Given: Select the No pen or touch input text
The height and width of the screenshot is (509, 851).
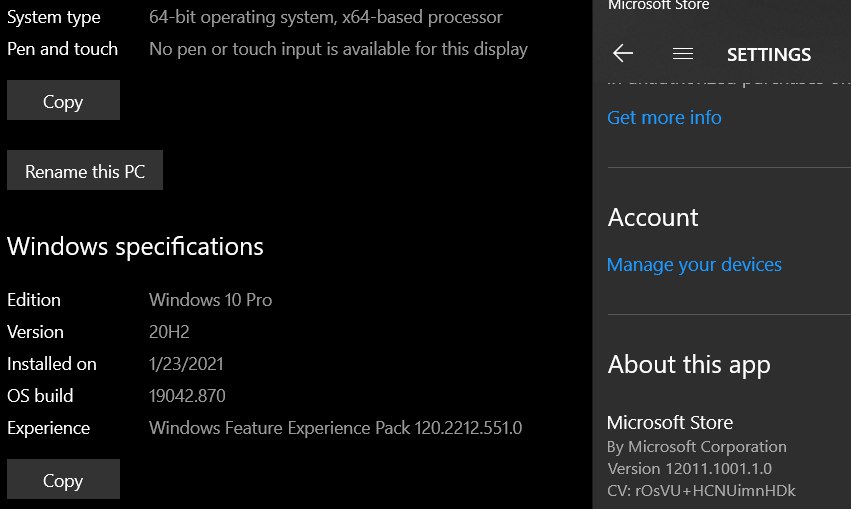Looking at the screenshot, I should tap(338, 49).
